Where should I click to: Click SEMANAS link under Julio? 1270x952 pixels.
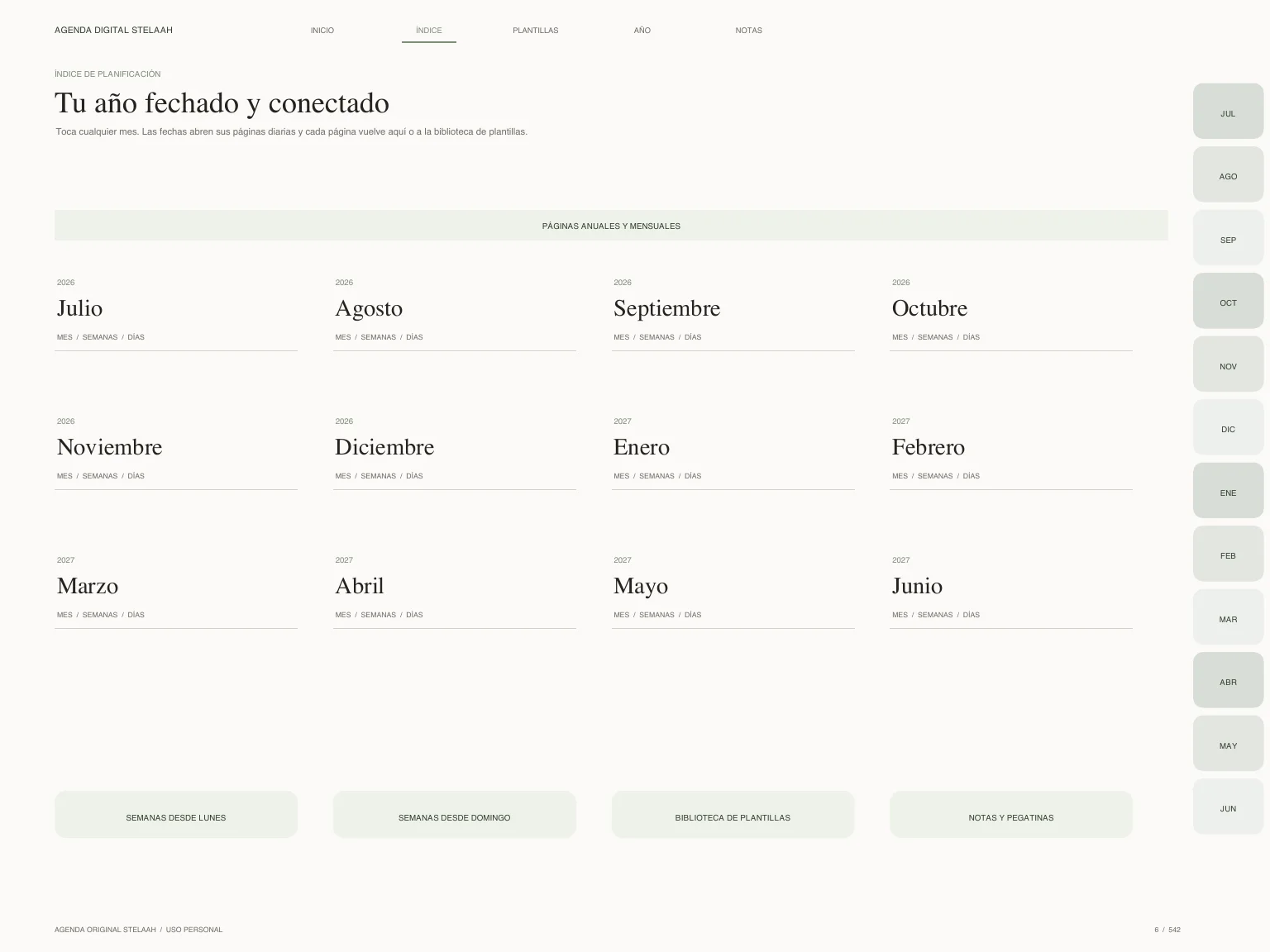[100, 337]
